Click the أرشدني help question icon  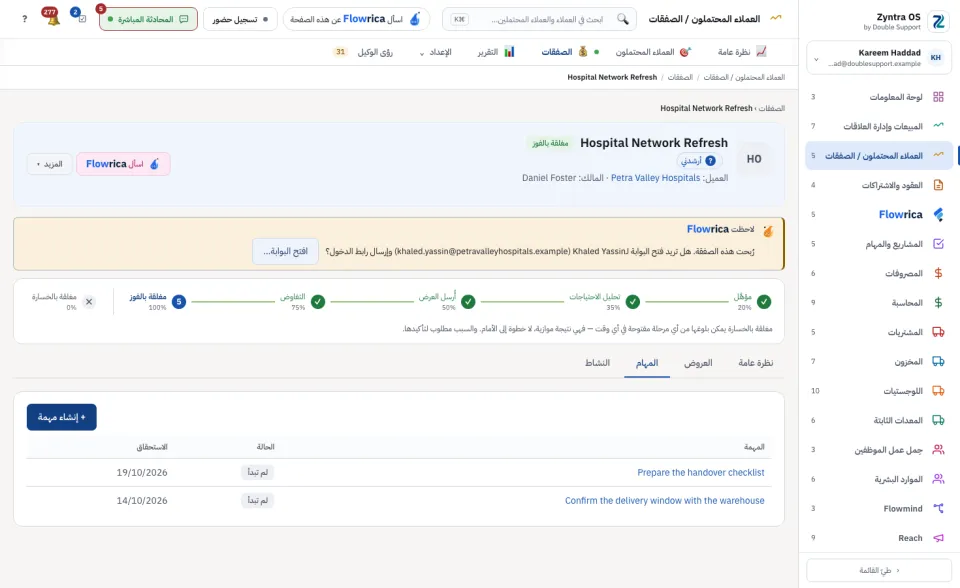pyautogui.click(x=710, y=160)
